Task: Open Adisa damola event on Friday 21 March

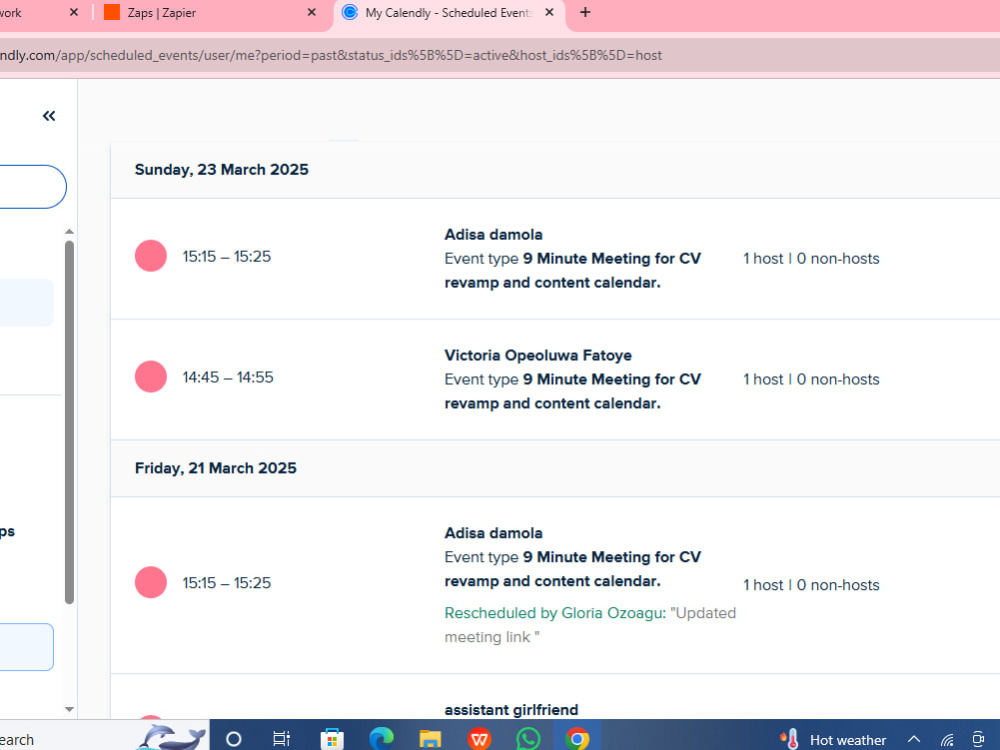Action: 493,533
